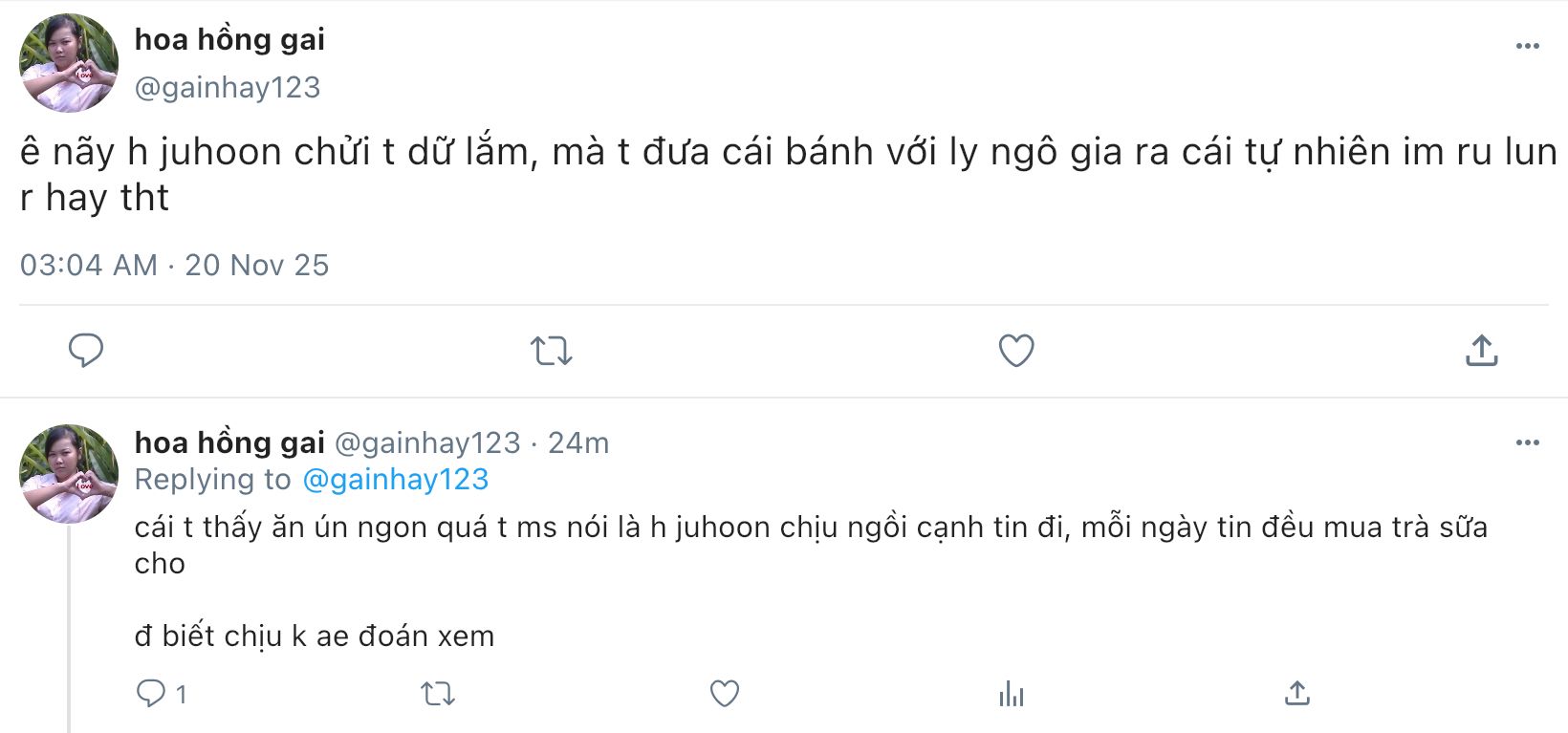Share the main tweet
Viewport: 1568px width, 733px height.
(1481, 351)
